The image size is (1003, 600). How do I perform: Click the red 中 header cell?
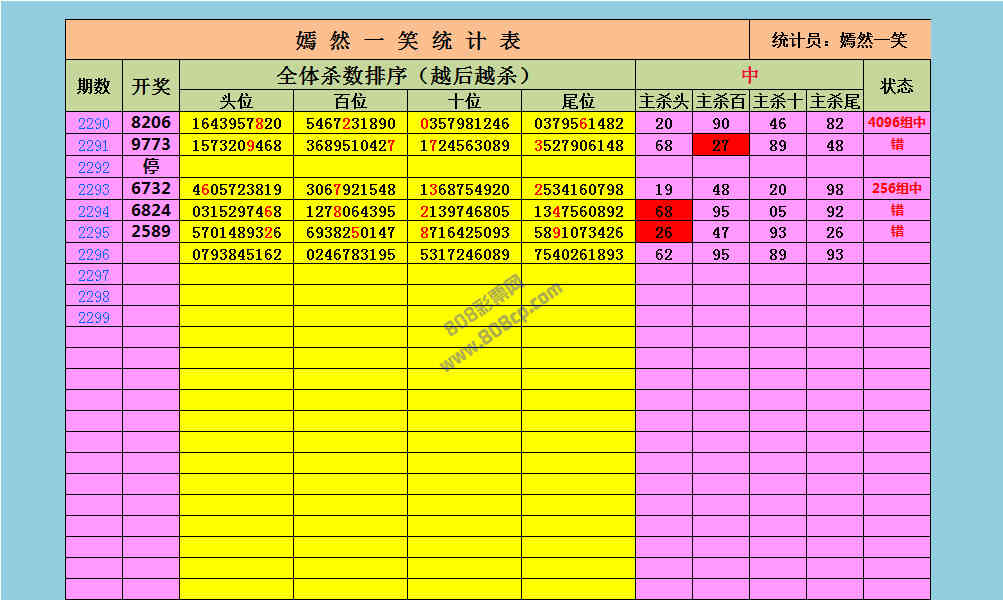pos(749,75)
